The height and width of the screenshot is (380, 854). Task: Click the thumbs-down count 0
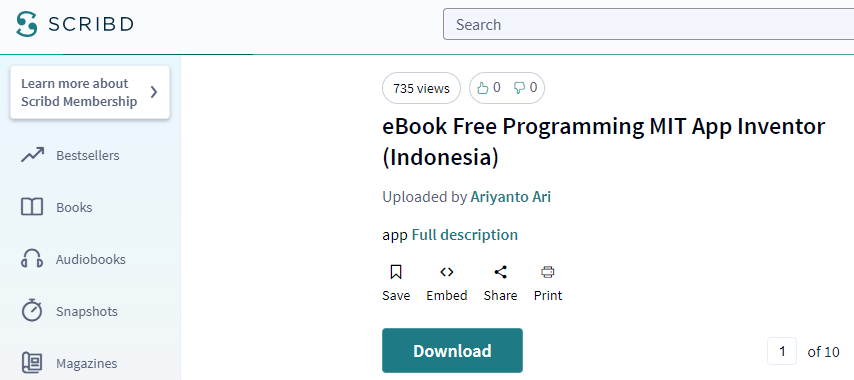click(533, 88)
